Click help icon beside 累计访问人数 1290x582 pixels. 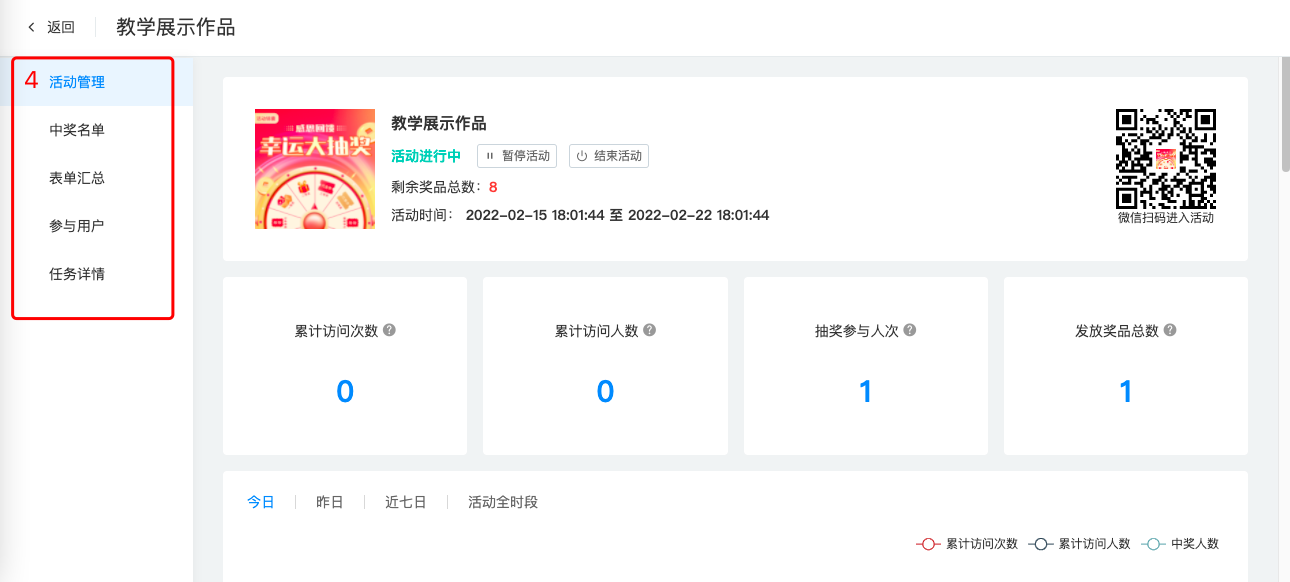coord(650,330)
